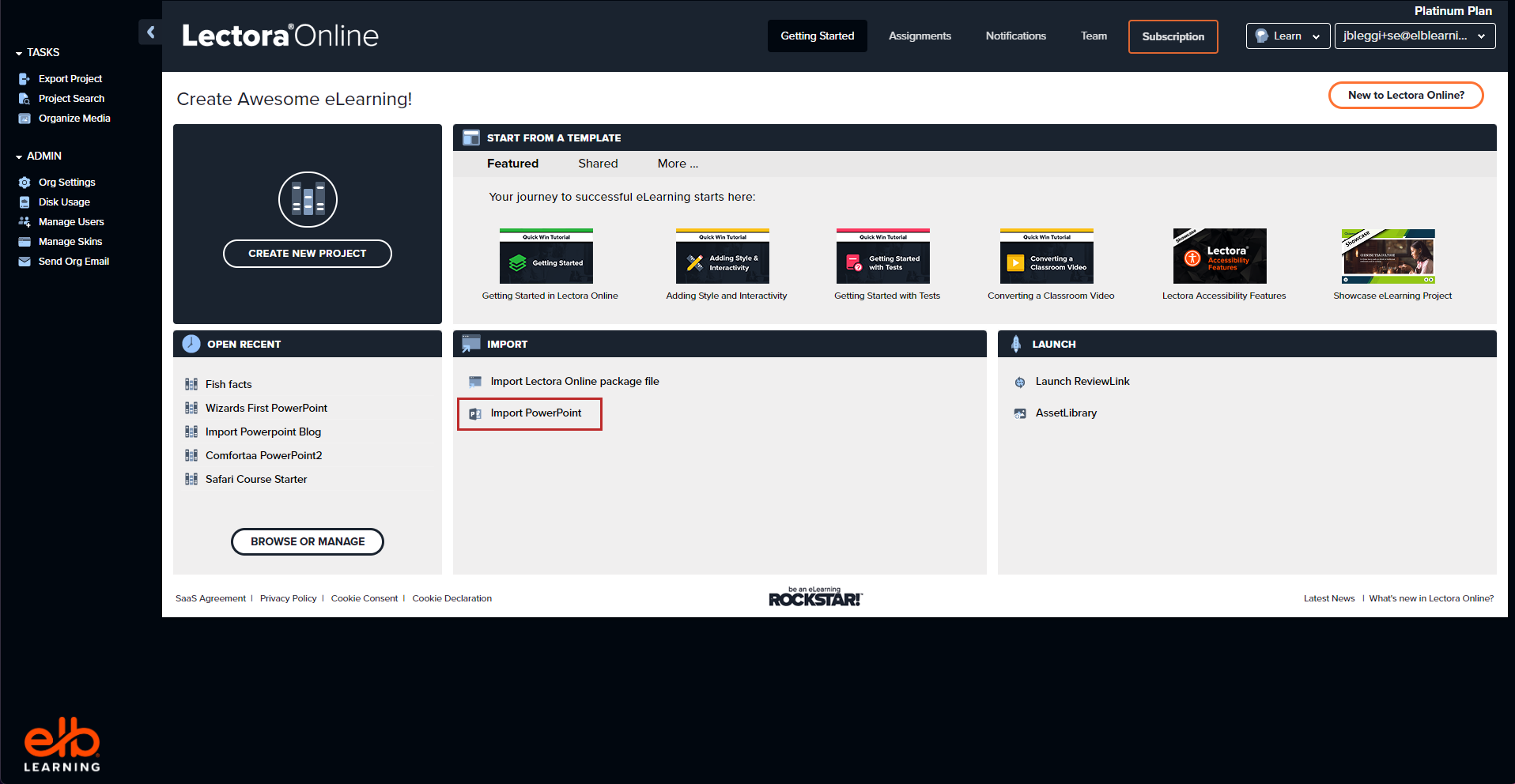Click the Safari Course Starter project icon
Screen dimensions: 1515x784
click(x=191, y=479)
